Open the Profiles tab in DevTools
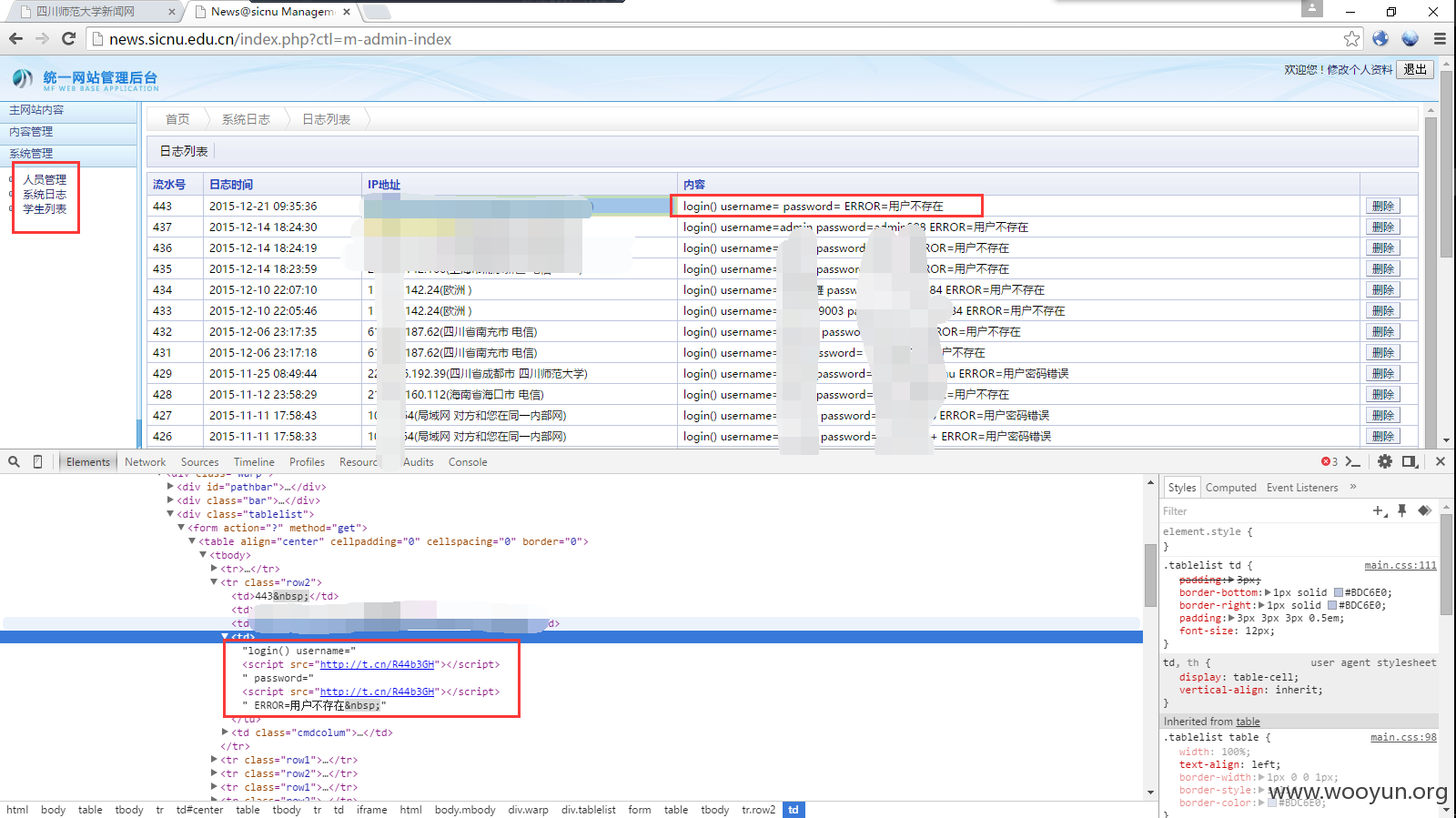This screenshot has height=818, width=1456. pyautogui.click(x=308, y=462)
